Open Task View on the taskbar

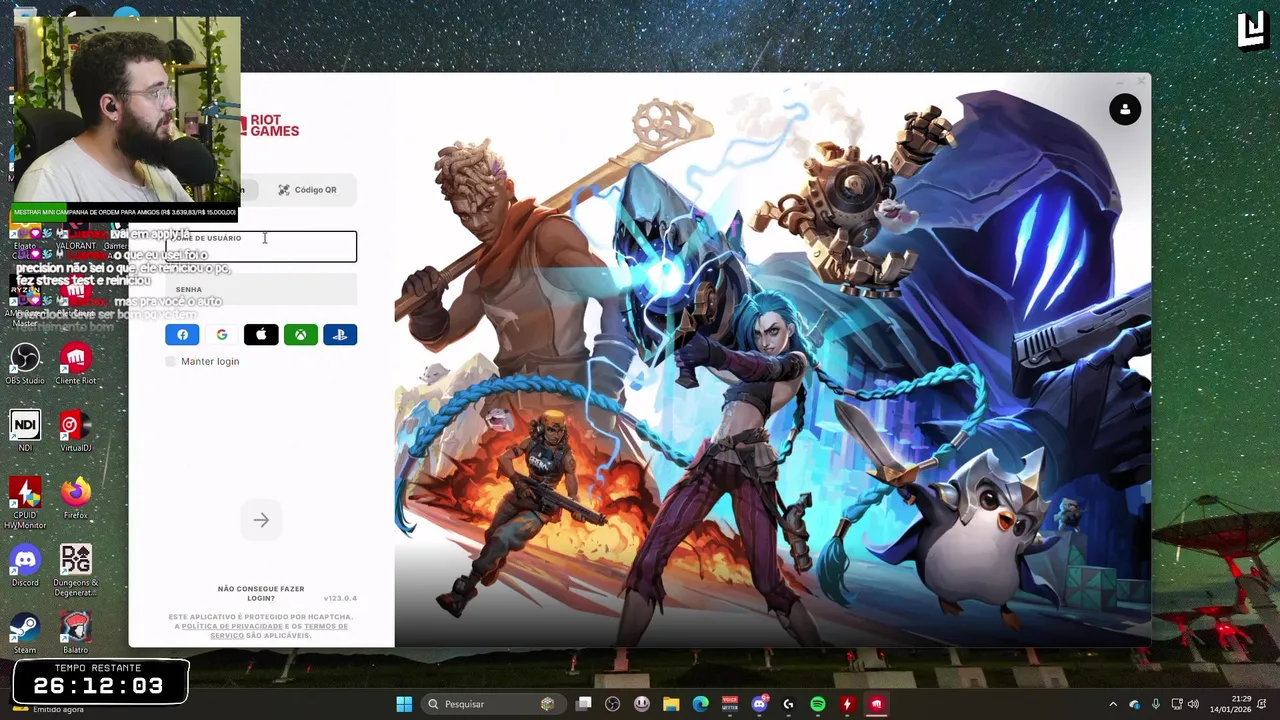click(x=584, y=704)
